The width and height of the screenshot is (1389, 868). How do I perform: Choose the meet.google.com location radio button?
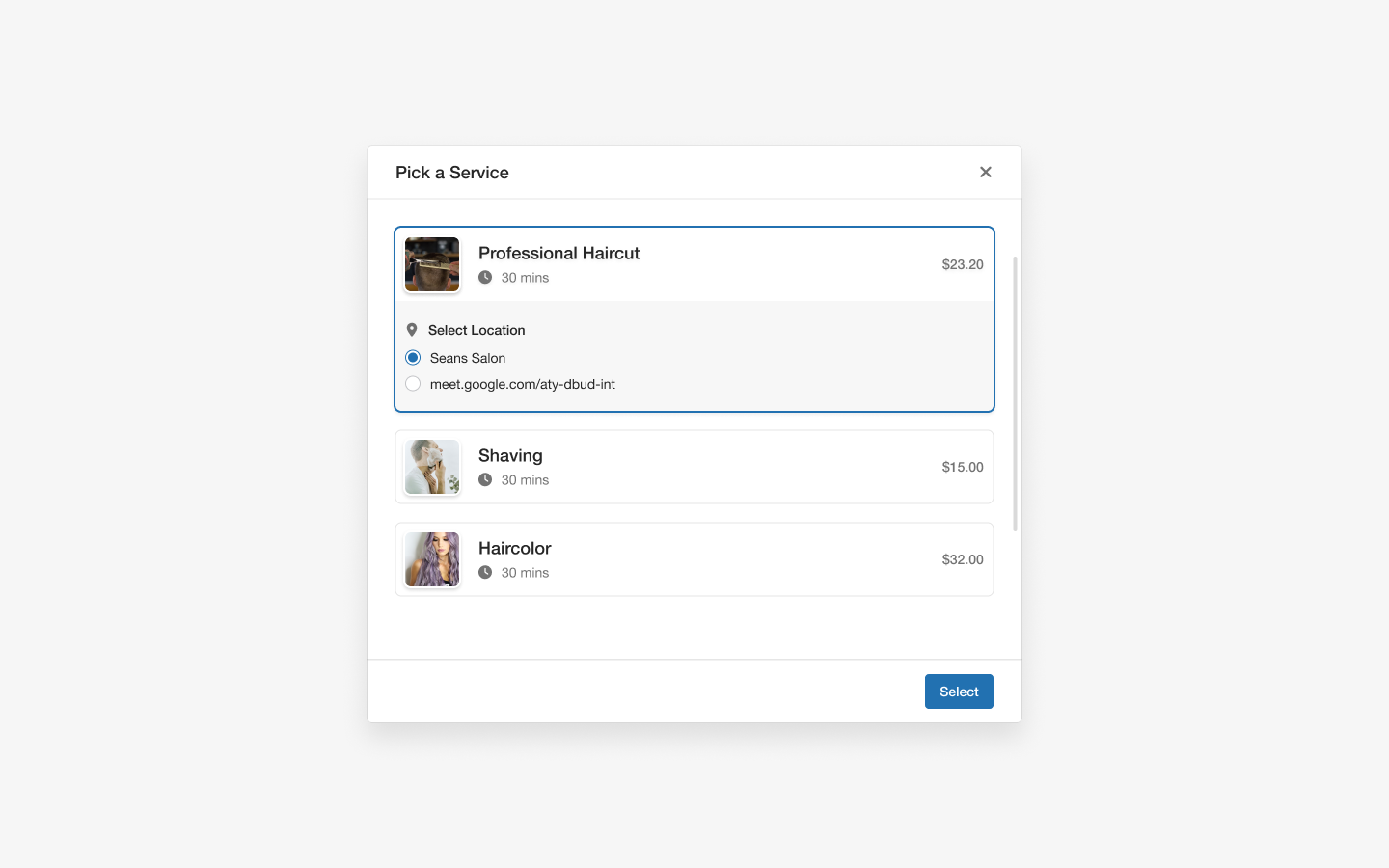pyautogui.click(x=413, y=384)
